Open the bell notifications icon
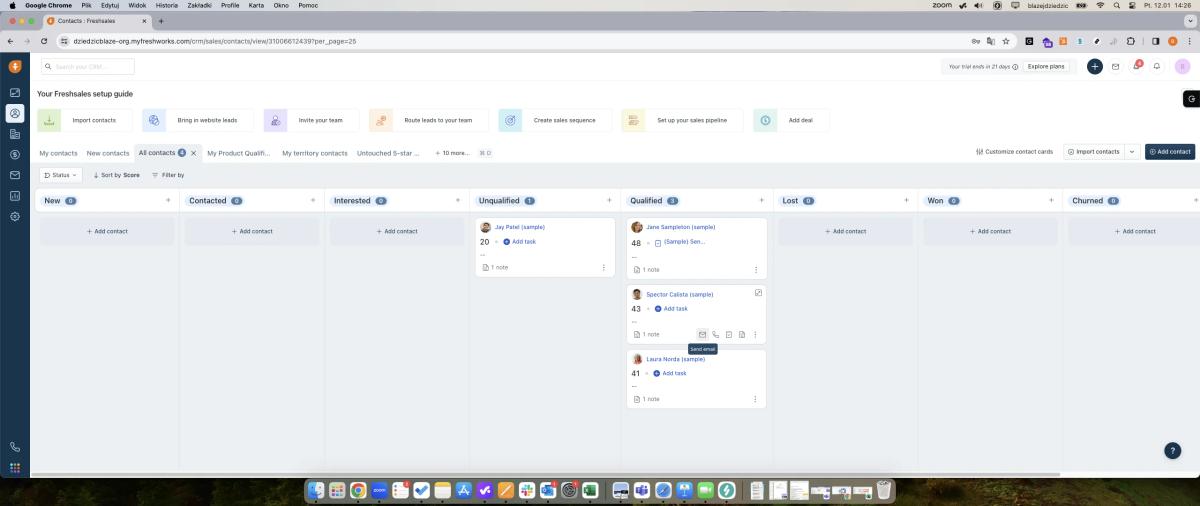Image resolution: width=1200 pixels, height=506 pixels. pos(1157,67)
